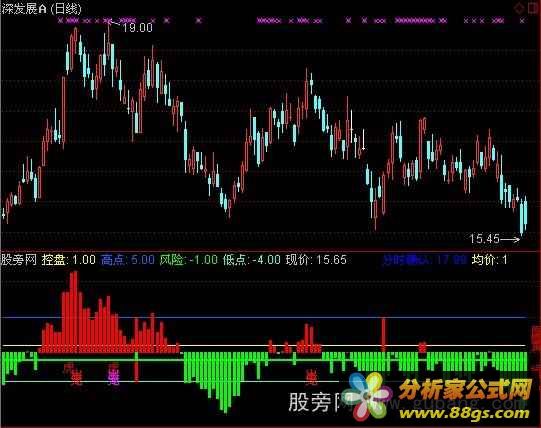
Task: Click the 19.00 peak price label
Action: pyautogui.click(x=137, y=28)
